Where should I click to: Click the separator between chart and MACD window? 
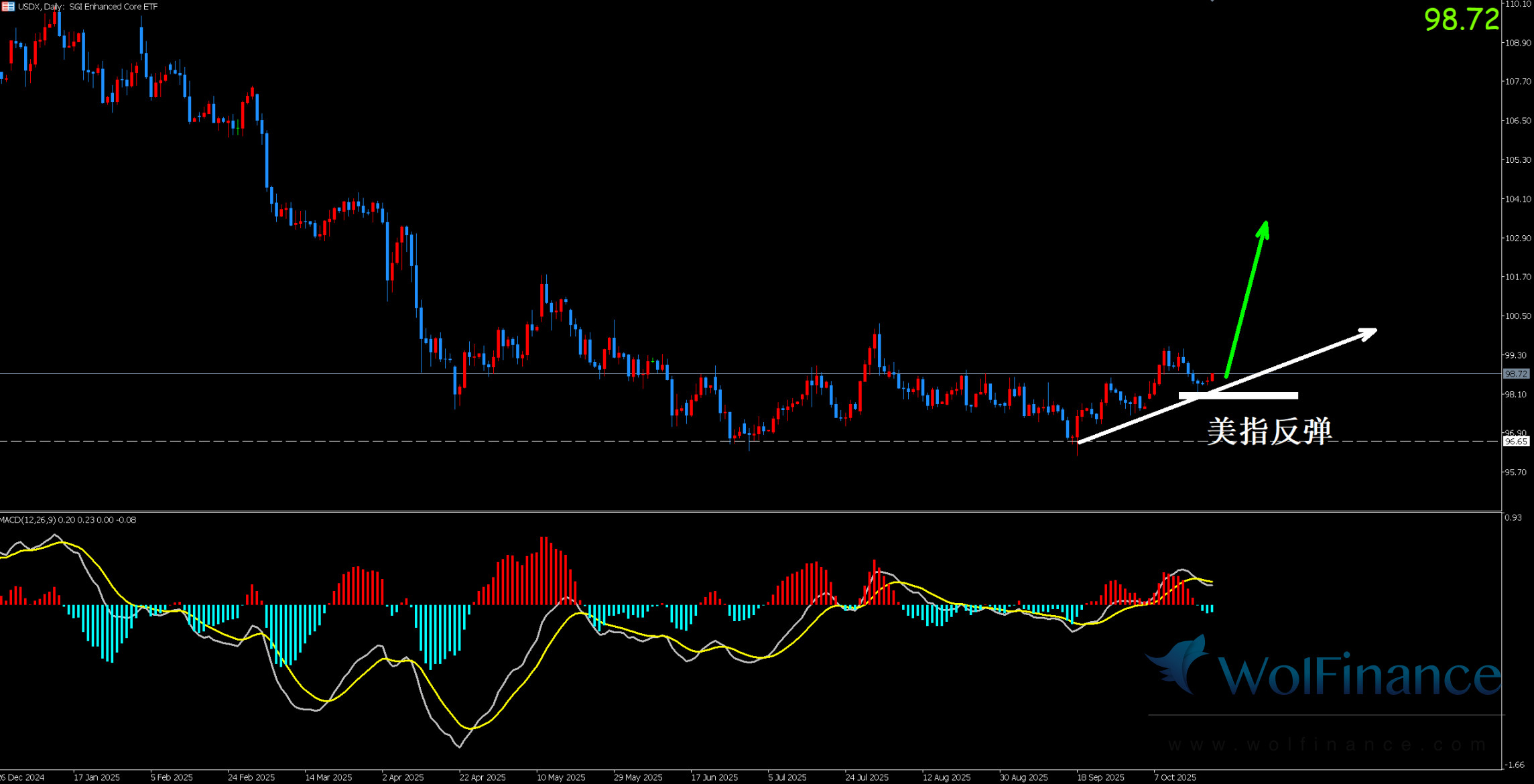click(737, 512)
